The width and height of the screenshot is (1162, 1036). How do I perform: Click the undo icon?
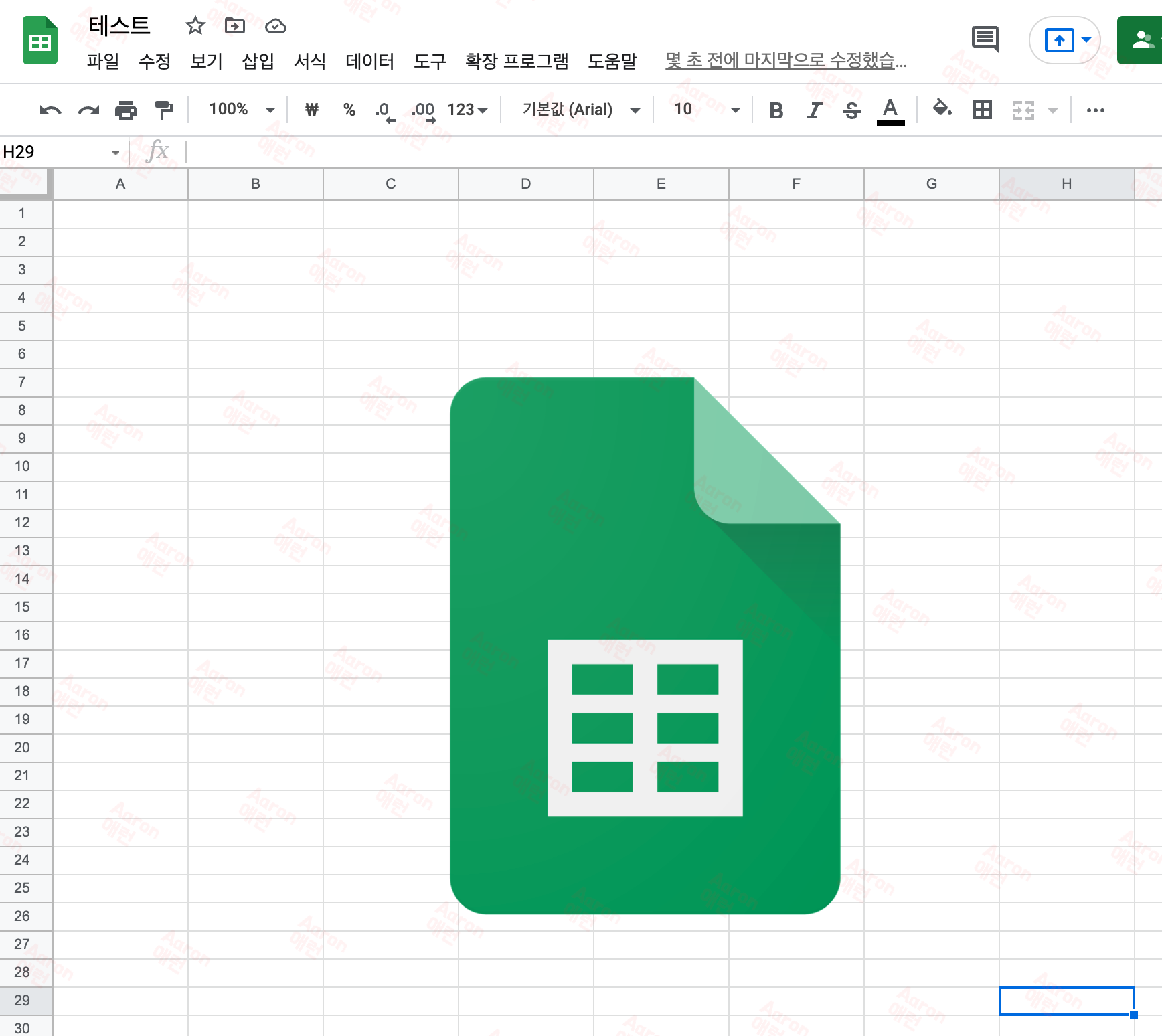coord(50,110)
